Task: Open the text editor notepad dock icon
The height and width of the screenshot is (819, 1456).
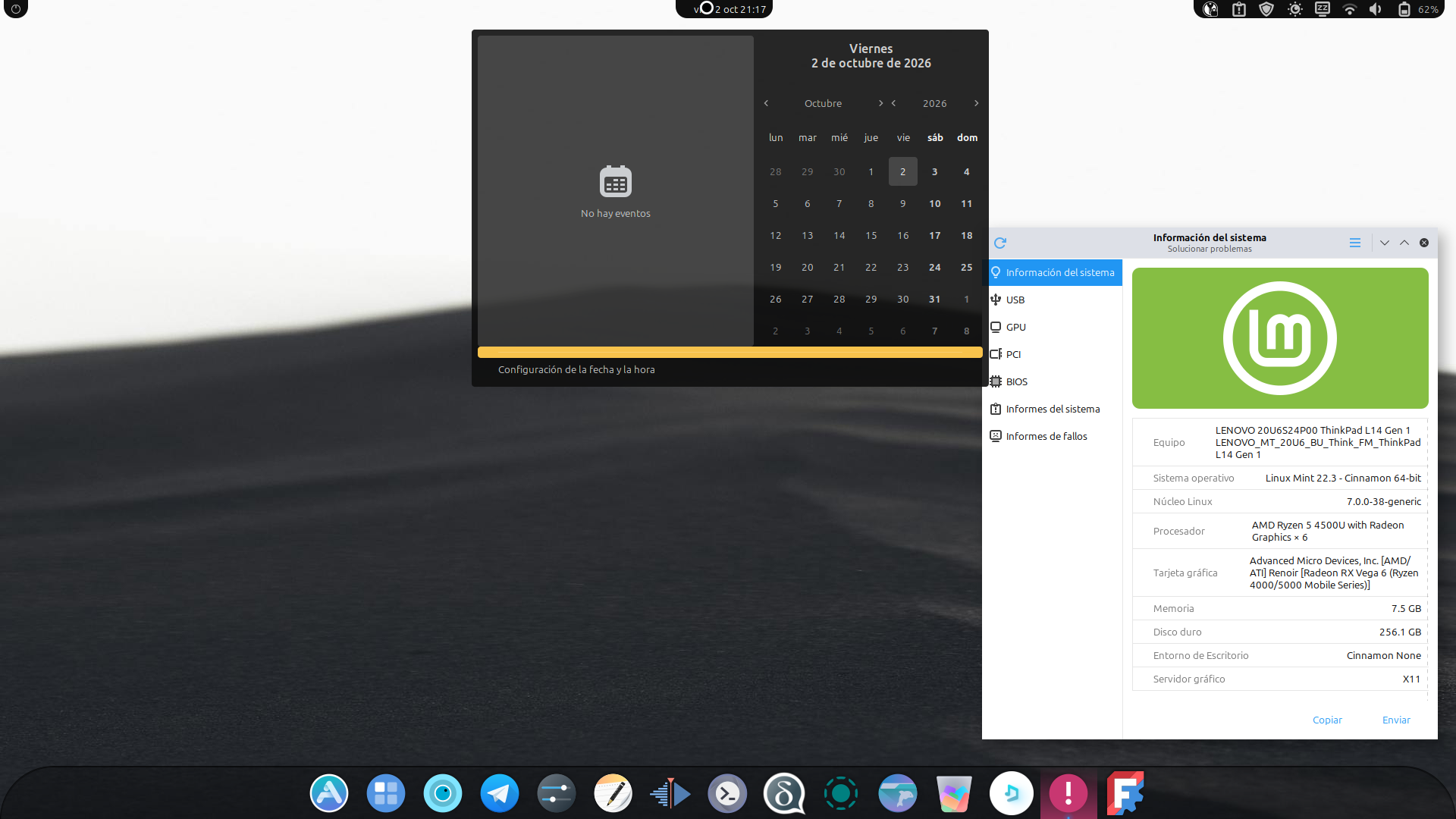Action: [x=613, y=793]
